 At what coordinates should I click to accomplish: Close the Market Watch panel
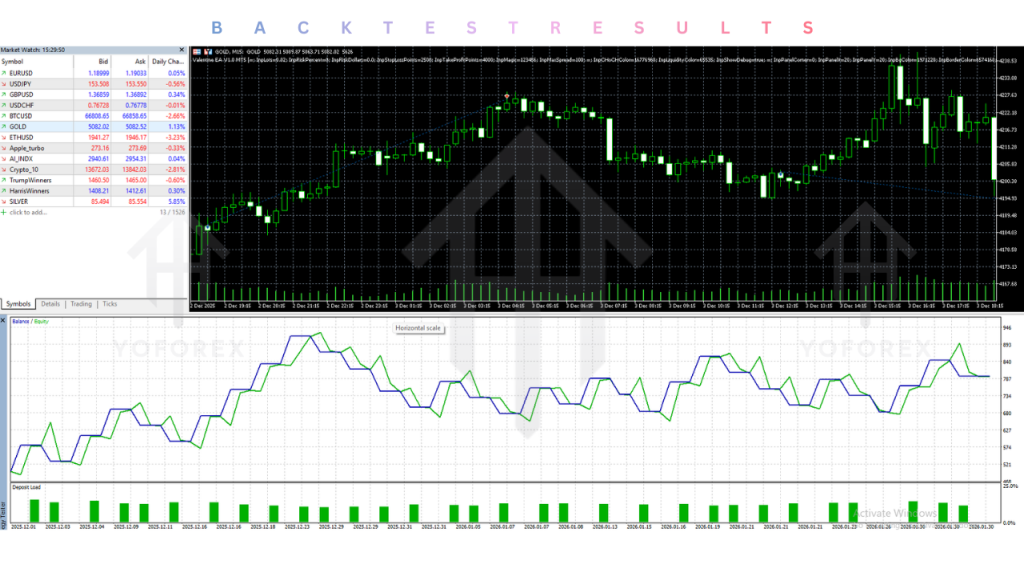coord(182,49)
